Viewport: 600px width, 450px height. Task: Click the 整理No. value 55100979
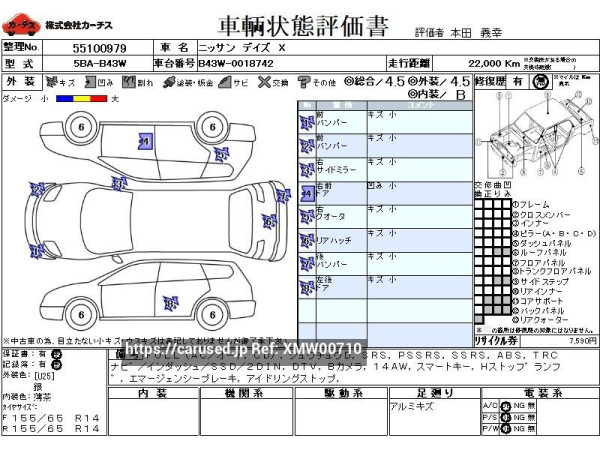pos(99,48)
